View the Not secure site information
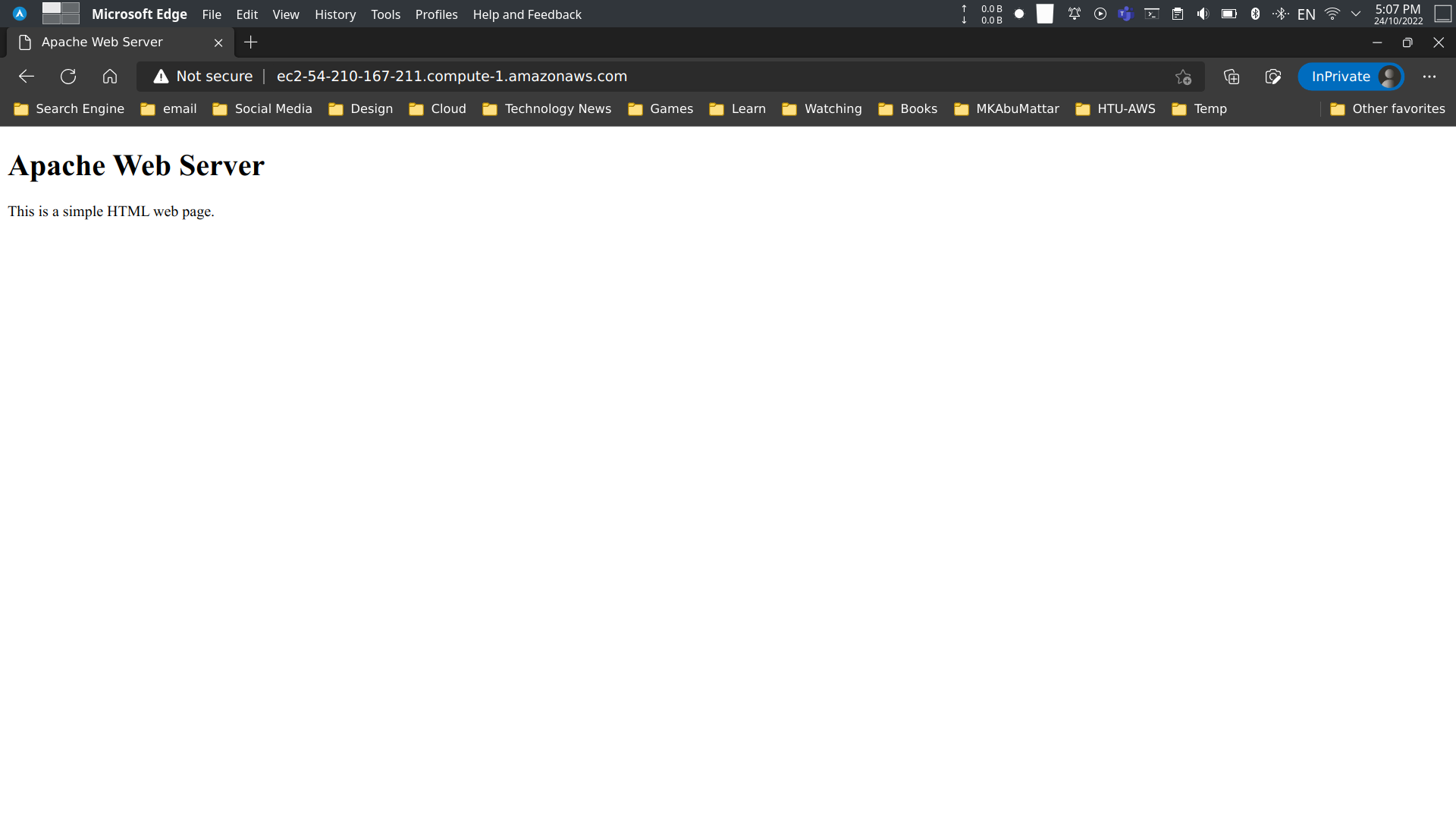The height and width of the screenshot is (819, 1456). point(201,76)
